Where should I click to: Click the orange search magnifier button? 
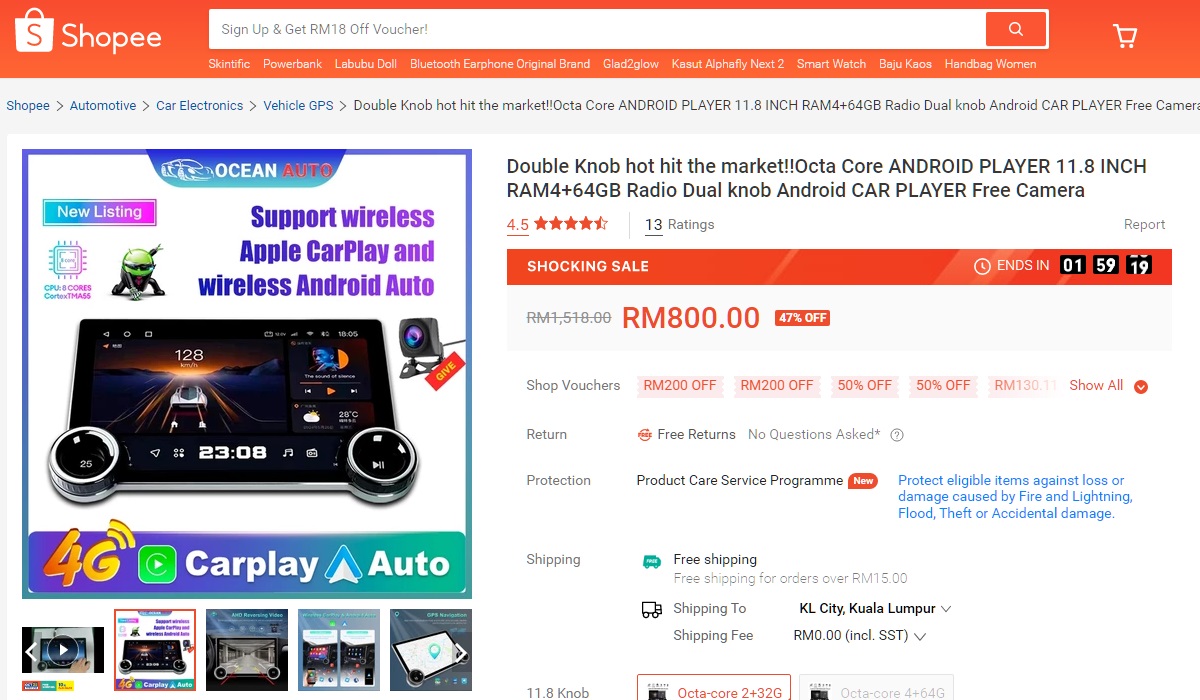(1015, 29)
